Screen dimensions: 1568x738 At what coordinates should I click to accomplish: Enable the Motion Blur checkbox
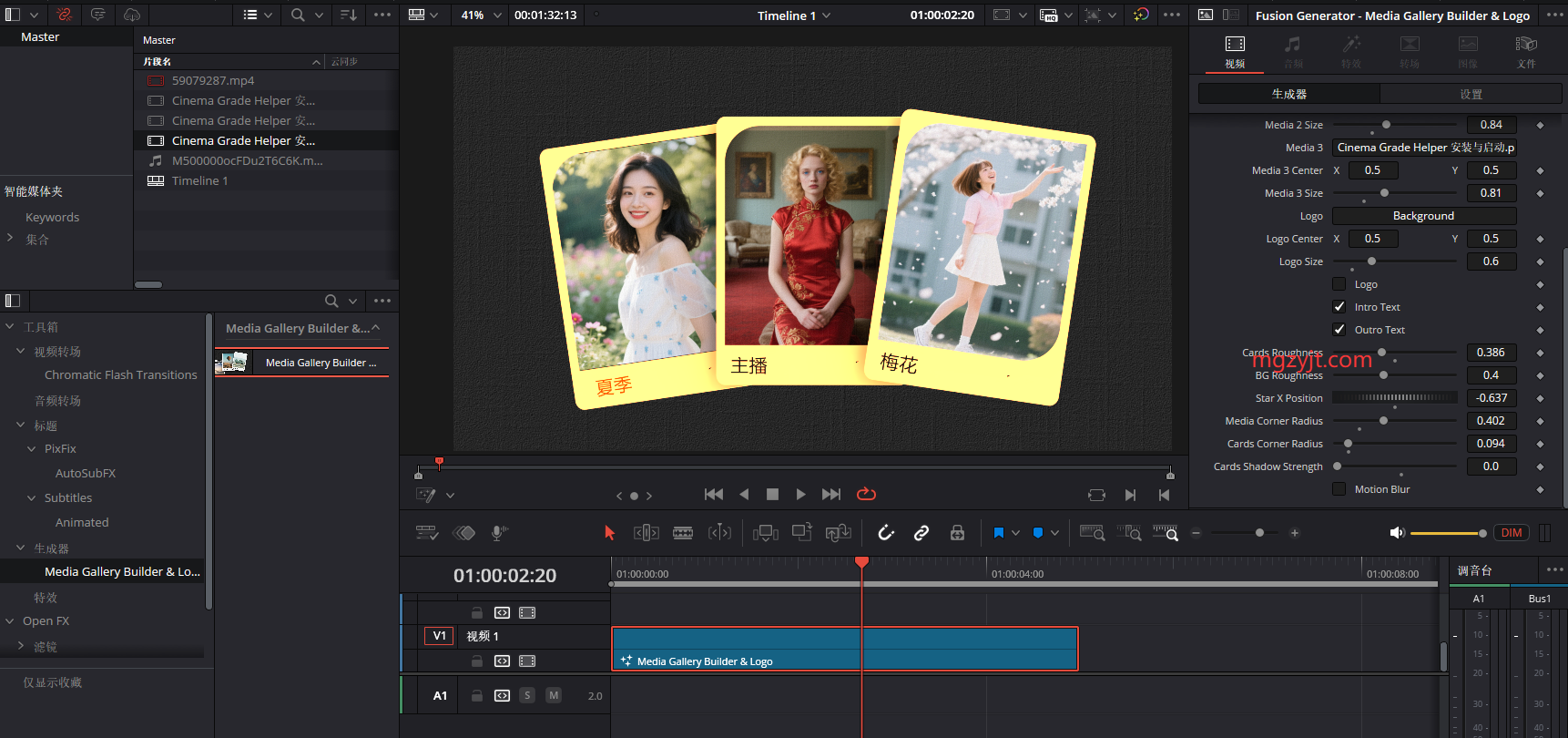point(1339,489)
